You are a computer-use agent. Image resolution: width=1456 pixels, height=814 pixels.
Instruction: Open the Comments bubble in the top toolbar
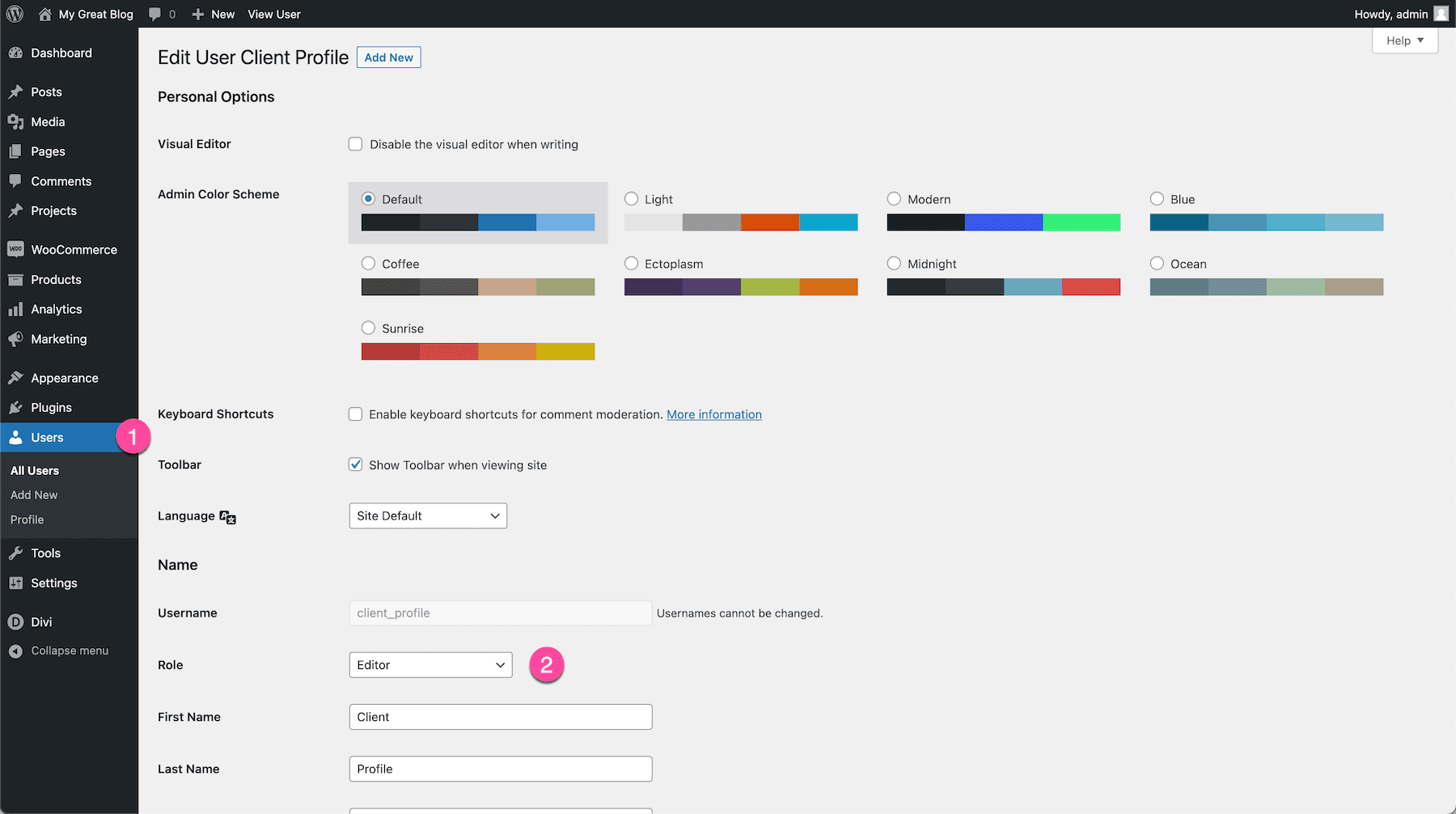pos(156,14)
